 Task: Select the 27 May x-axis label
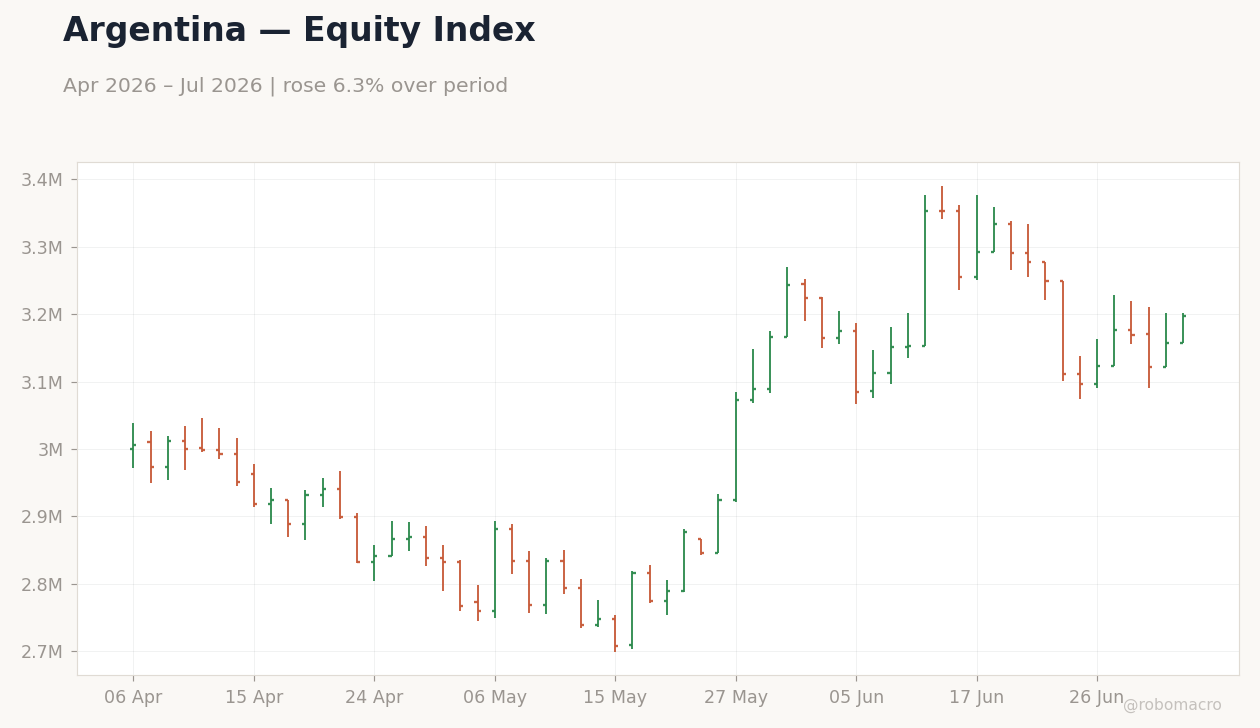(736, 697)
